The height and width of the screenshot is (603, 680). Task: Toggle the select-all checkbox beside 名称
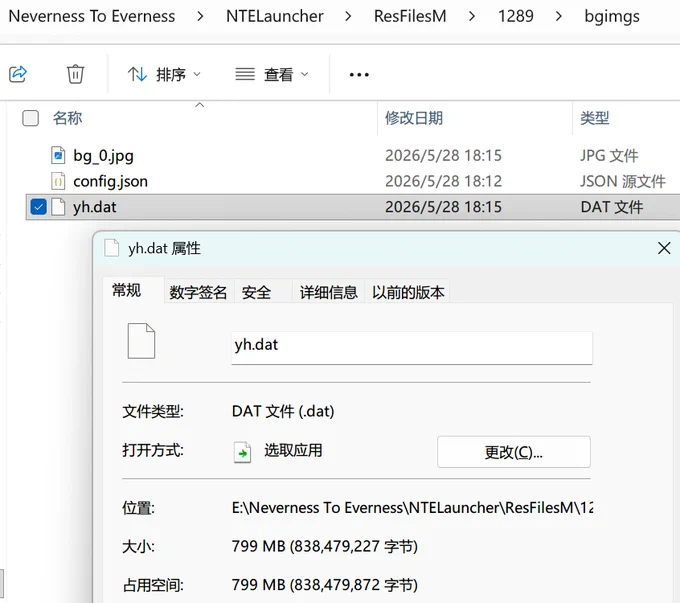coord(30,118)
